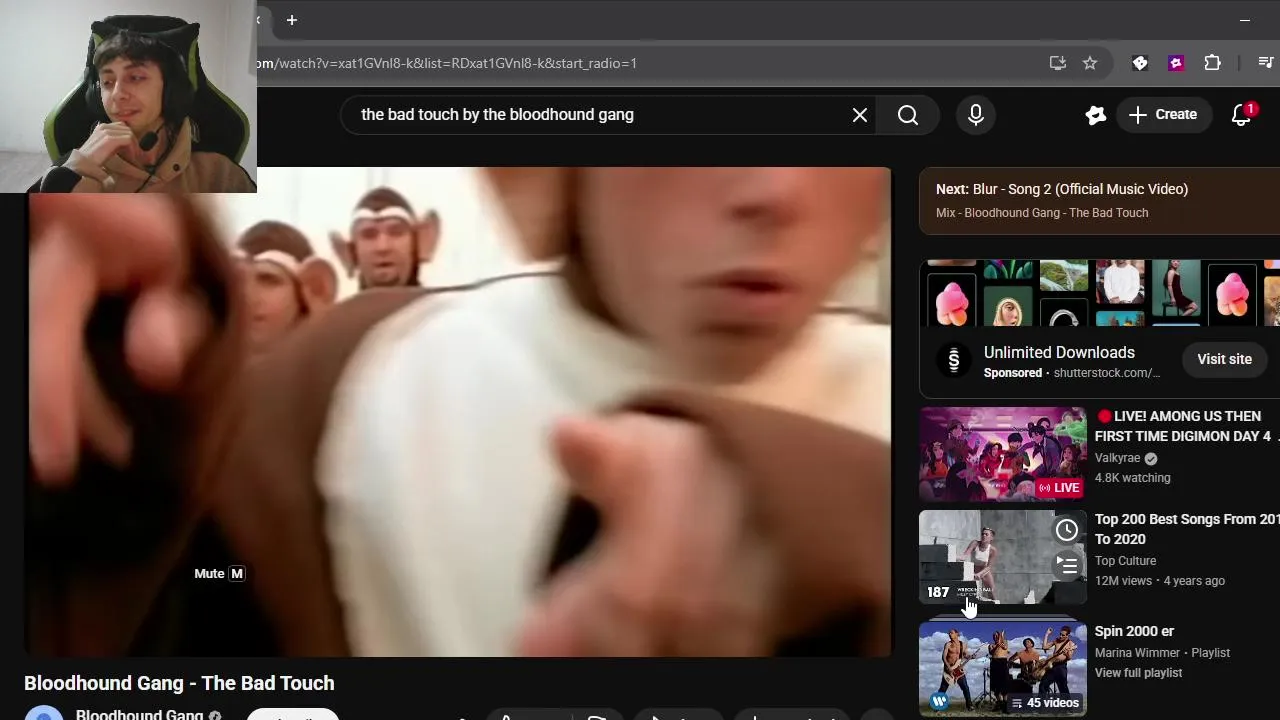Expand the Next: Blur - Song 2 mix panel
1280x720 pixels.
coord(1100,200)
